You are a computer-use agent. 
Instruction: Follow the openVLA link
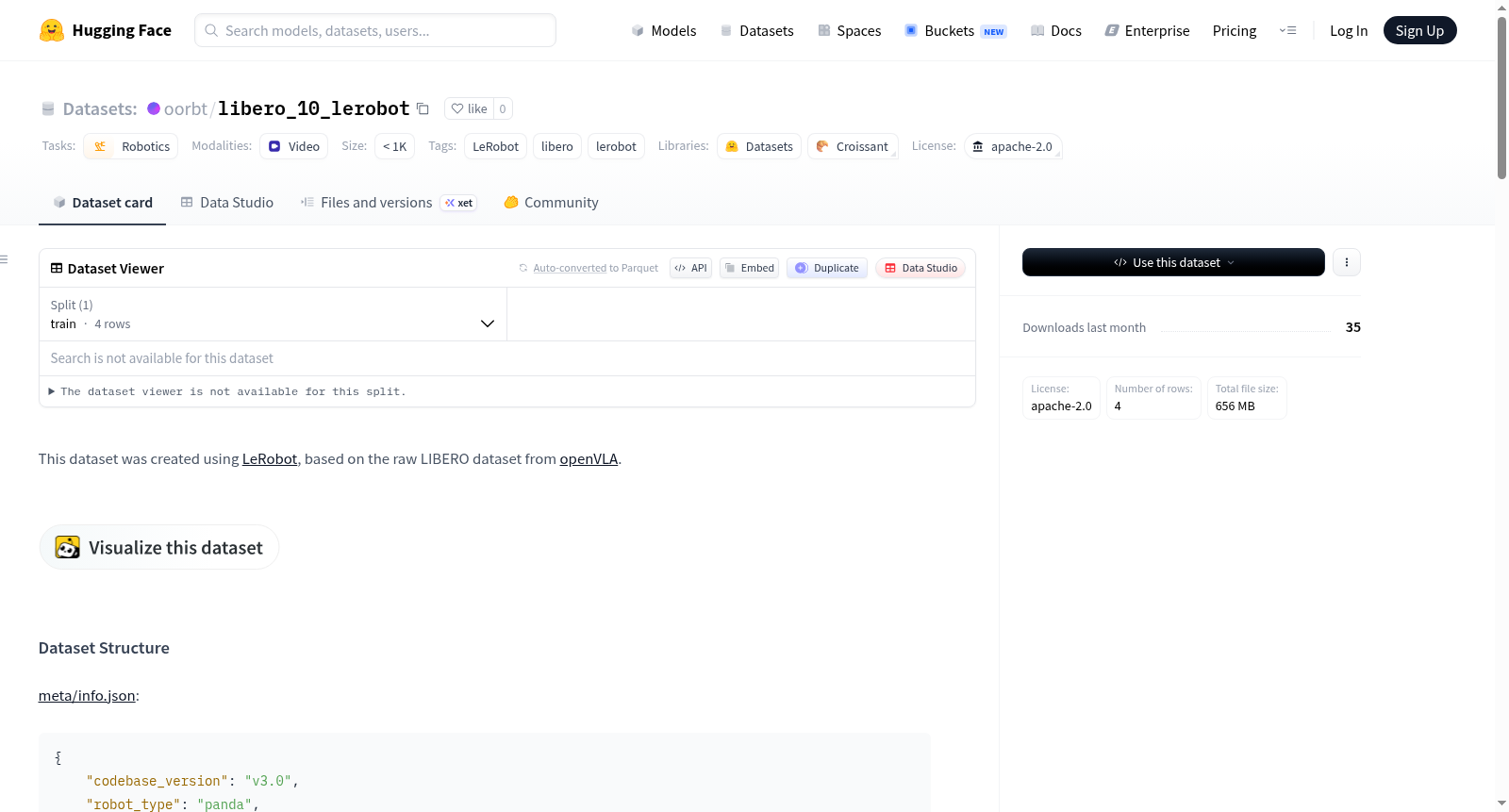coord(589,459)
